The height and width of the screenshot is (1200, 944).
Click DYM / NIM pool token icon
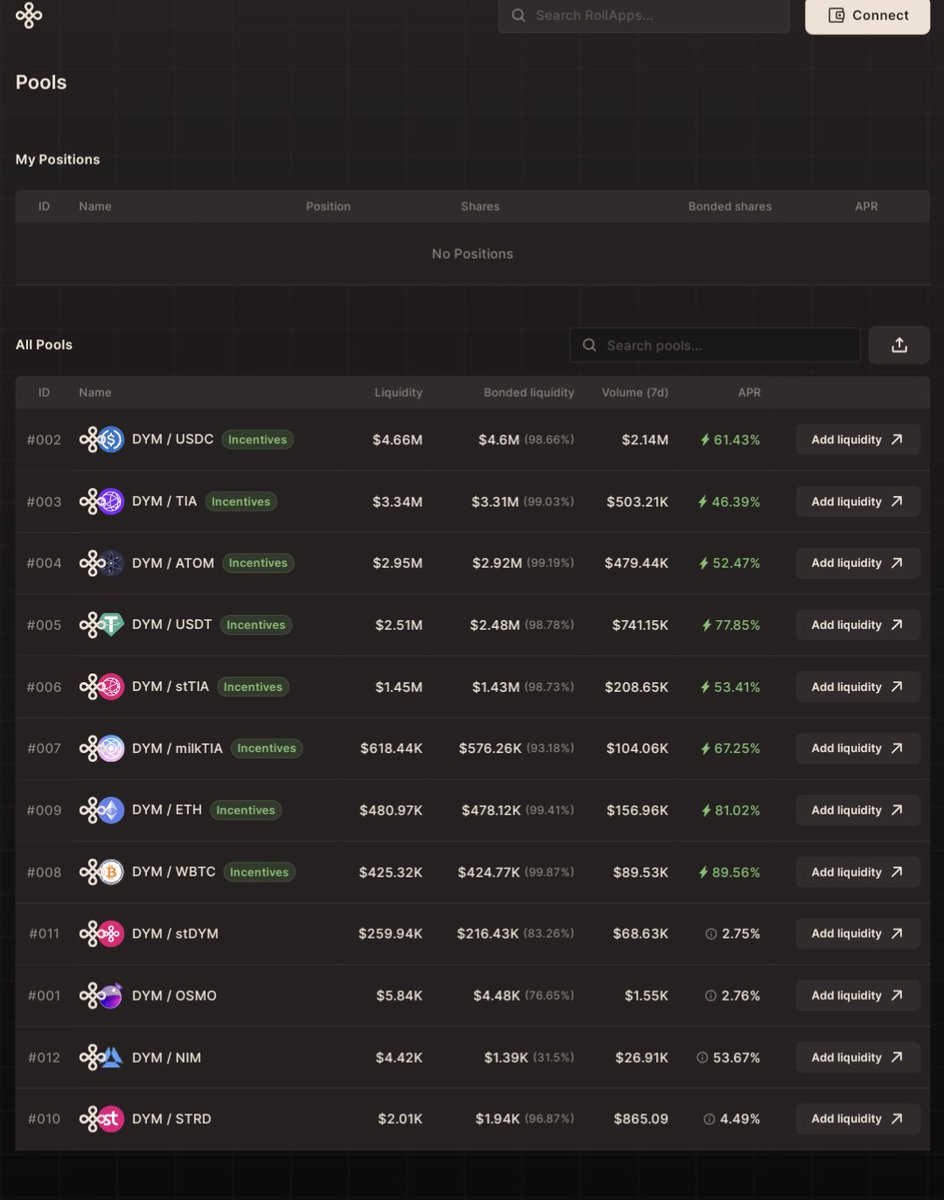[x=102, y=1057]
